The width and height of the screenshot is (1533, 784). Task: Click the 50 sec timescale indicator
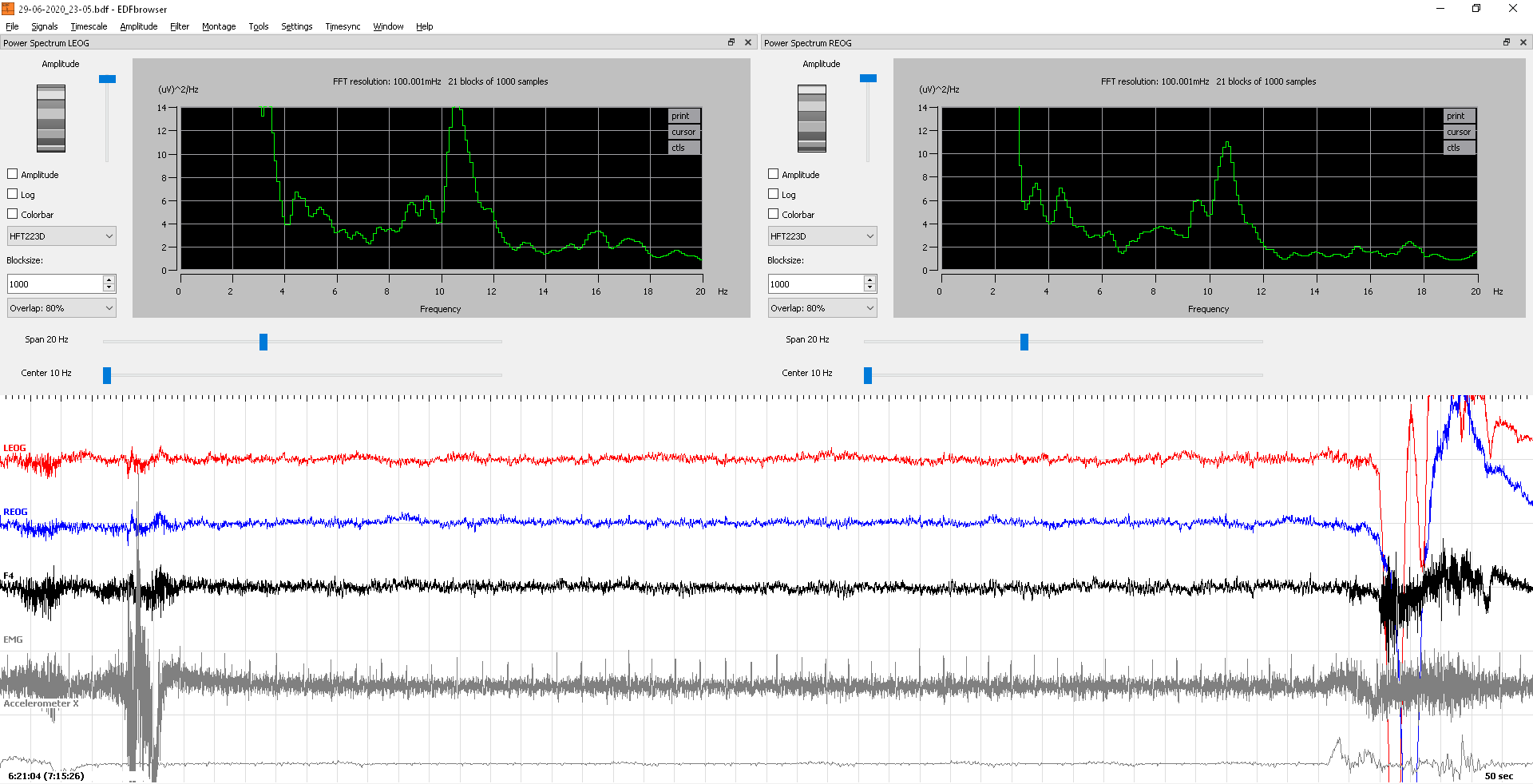point(1499,776)
